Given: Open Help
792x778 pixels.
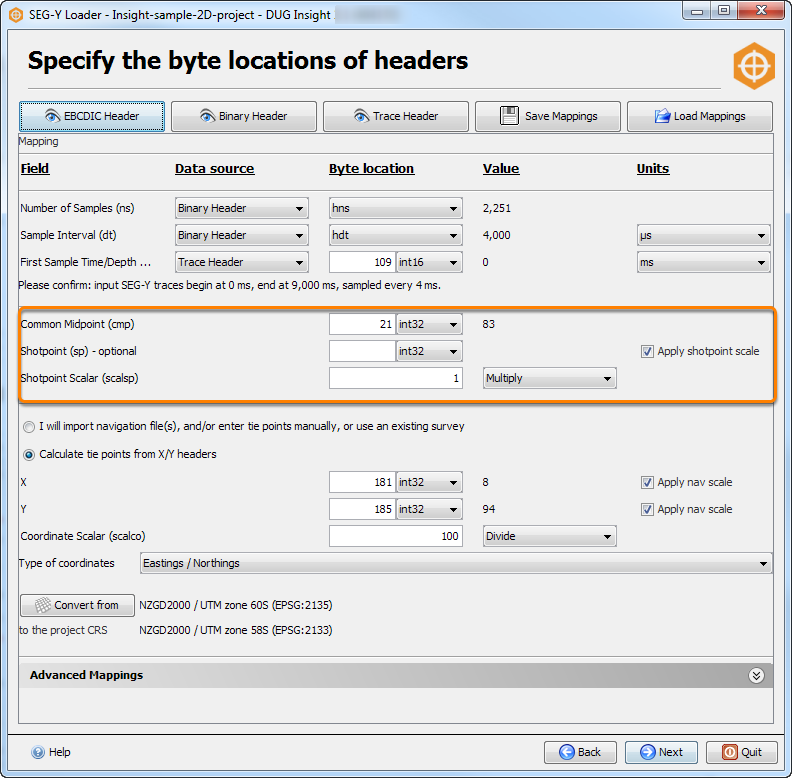Looking at the screenshot, I should pyautogui.click(x=51, y=752).
